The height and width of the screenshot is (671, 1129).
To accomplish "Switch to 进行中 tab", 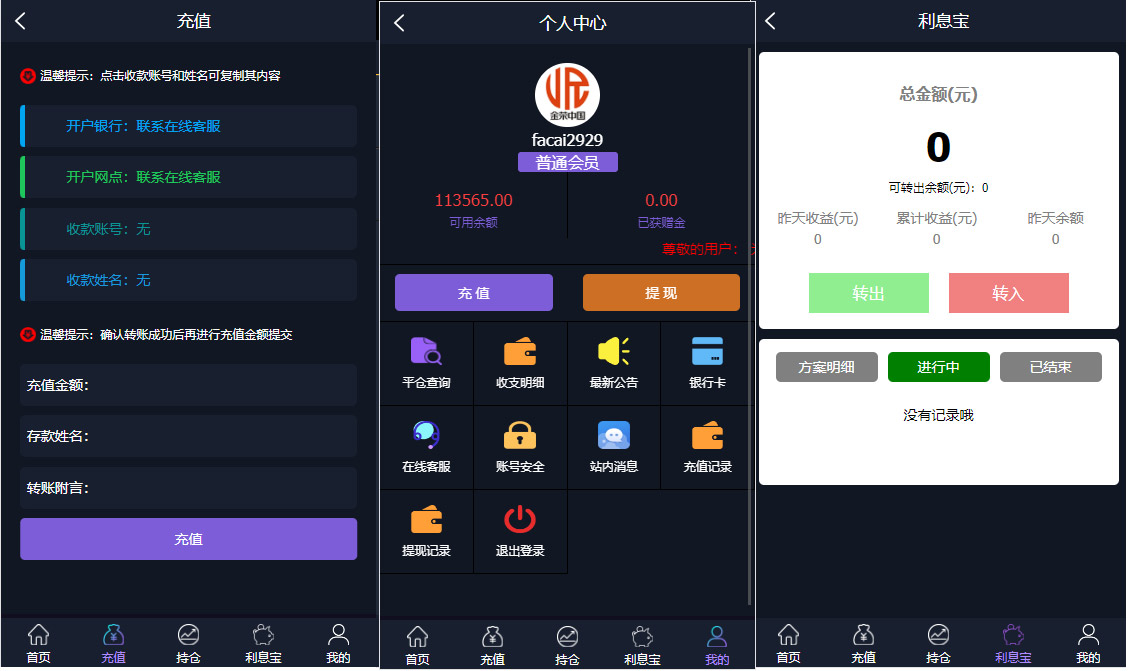I will point(938,367).
